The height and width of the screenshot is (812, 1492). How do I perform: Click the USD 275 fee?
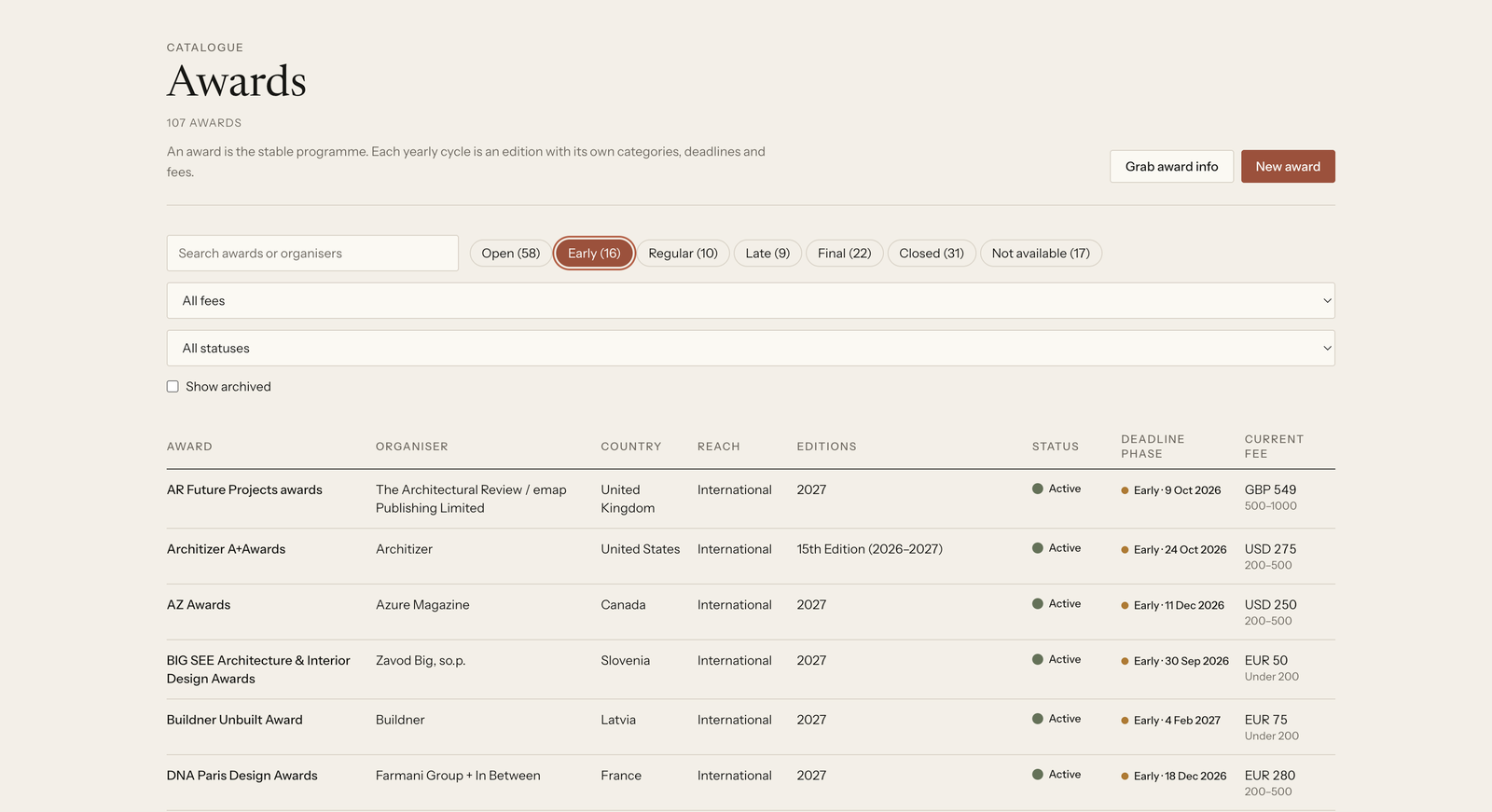coord(1270,549)
